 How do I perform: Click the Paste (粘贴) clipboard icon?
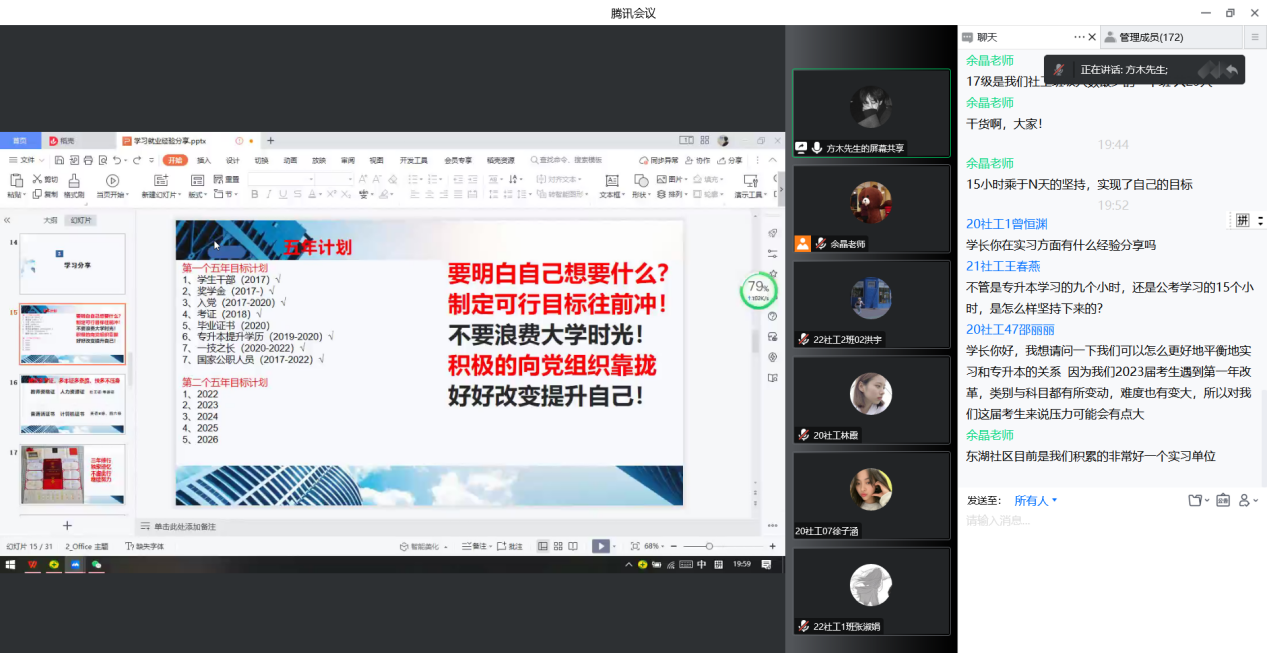pos(15,180)
